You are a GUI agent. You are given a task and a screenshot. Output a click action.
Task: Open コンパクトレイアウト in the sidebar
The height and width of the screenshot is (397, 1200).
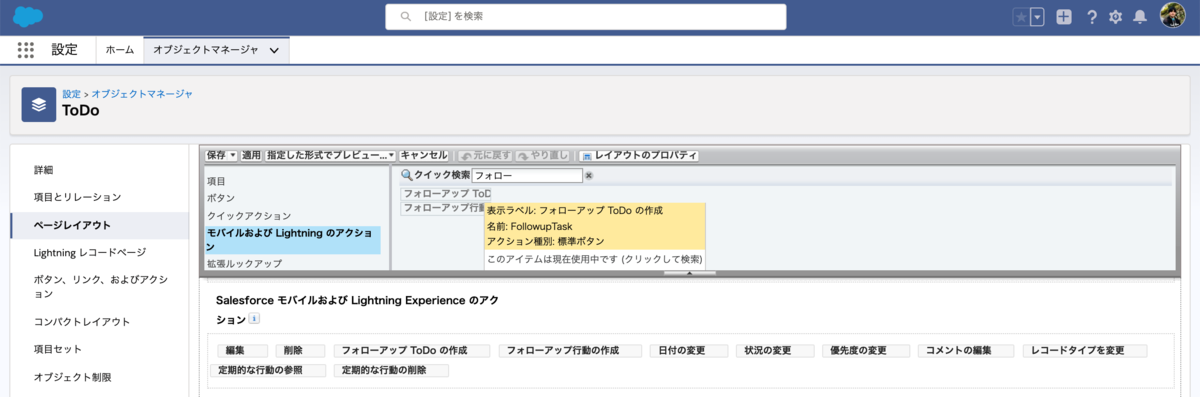point(82,322)
